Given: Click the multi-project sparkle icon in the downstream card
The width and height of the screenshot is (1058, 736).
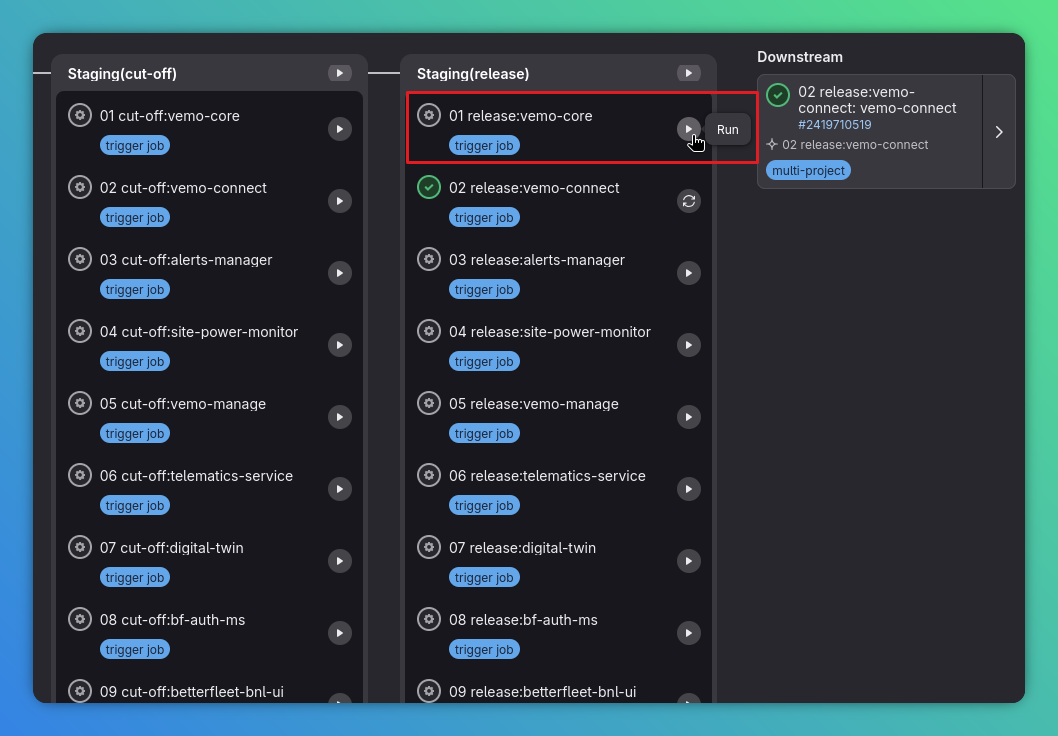Looking at the screenshot, I should 771,143.
